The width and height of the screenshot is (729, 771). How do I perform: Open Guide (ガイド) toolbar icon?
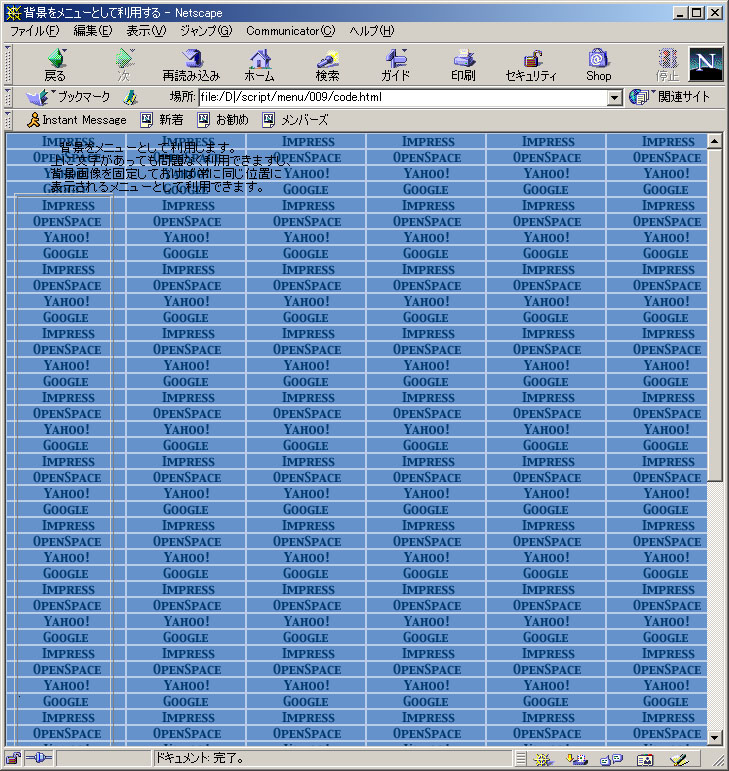pyautogui.click(x=395, y=64)
